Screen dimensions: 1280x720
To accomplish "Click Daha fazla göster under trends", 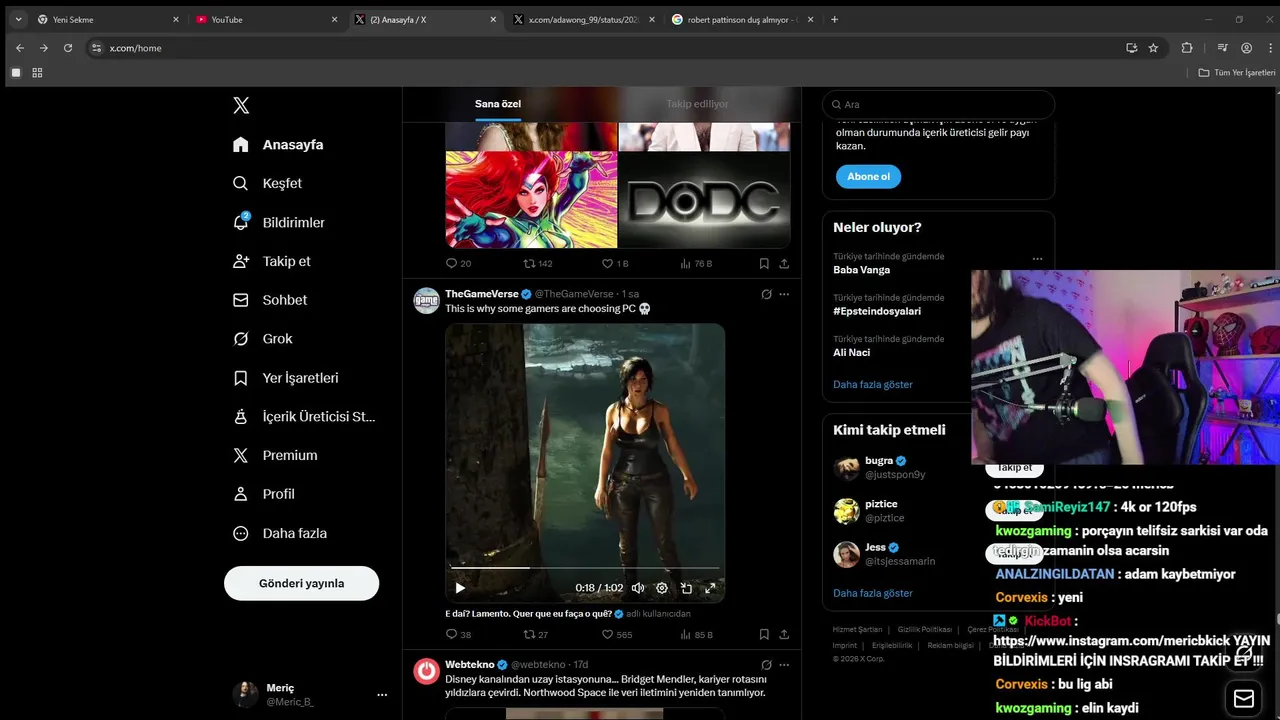I will pos(873,384).
